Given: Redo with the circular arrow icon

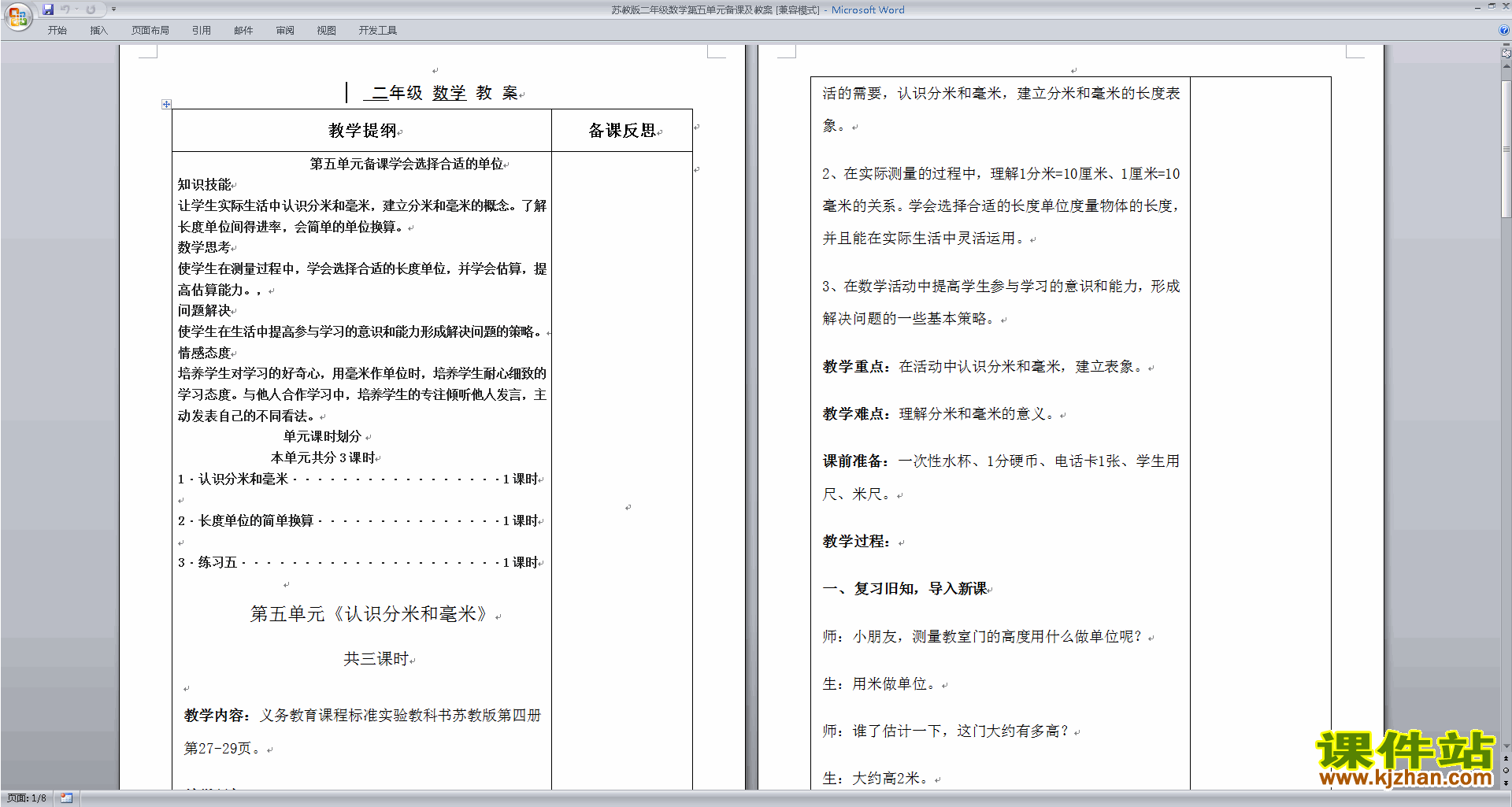Looking at the screenshot, I should [x=91, y=9].
